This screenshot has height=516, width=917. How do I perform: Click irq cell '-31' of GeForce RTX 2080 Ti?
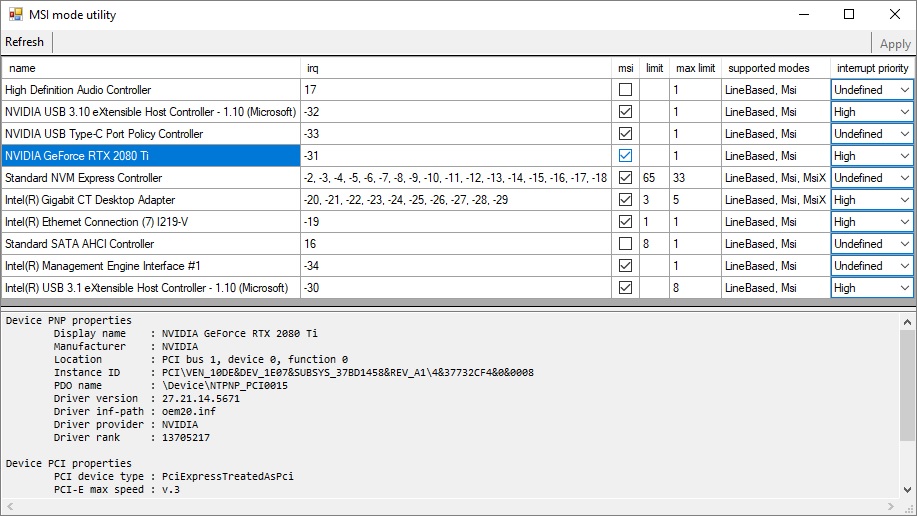click(456, 156)
